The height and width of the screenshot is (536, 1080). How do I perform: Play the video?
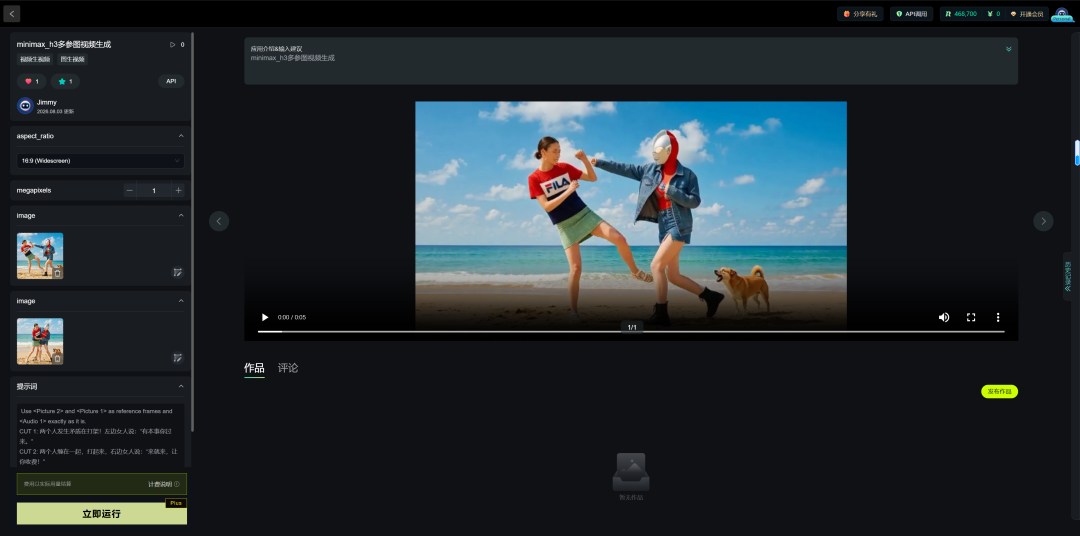coord(264,318)
